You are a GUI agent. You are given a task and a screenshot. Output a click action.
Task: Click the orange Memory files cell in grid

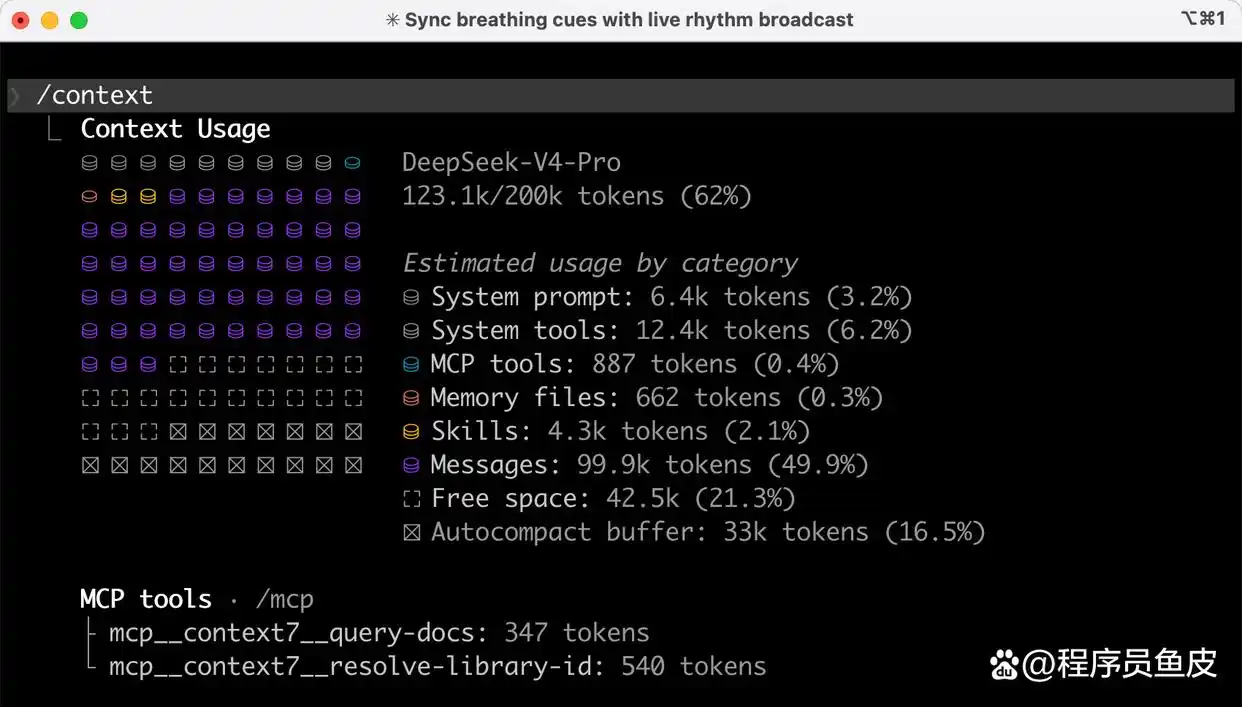[x=90, y=197]
